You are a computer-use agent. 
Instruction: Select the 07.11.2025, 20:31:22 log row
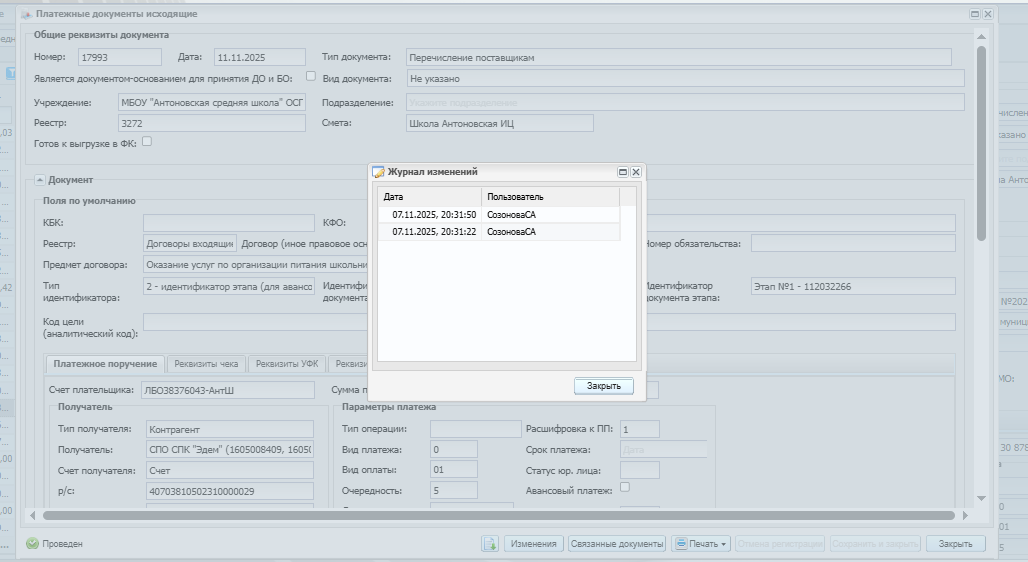click(x=498, y=231)
